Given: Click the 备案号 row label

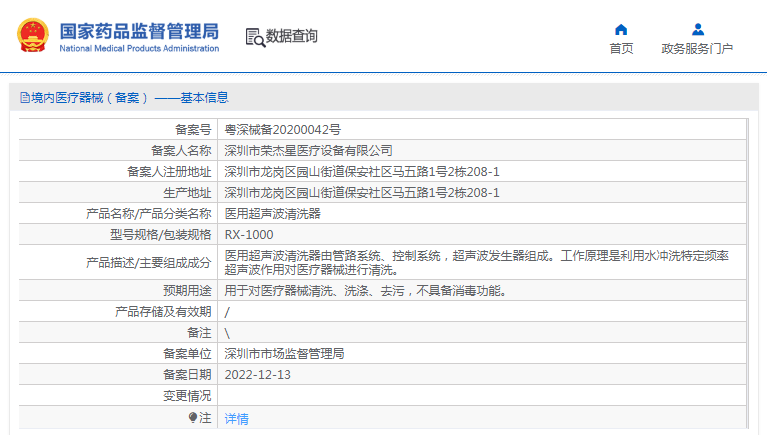Looking at the screenshot, I should pos(193,130).
